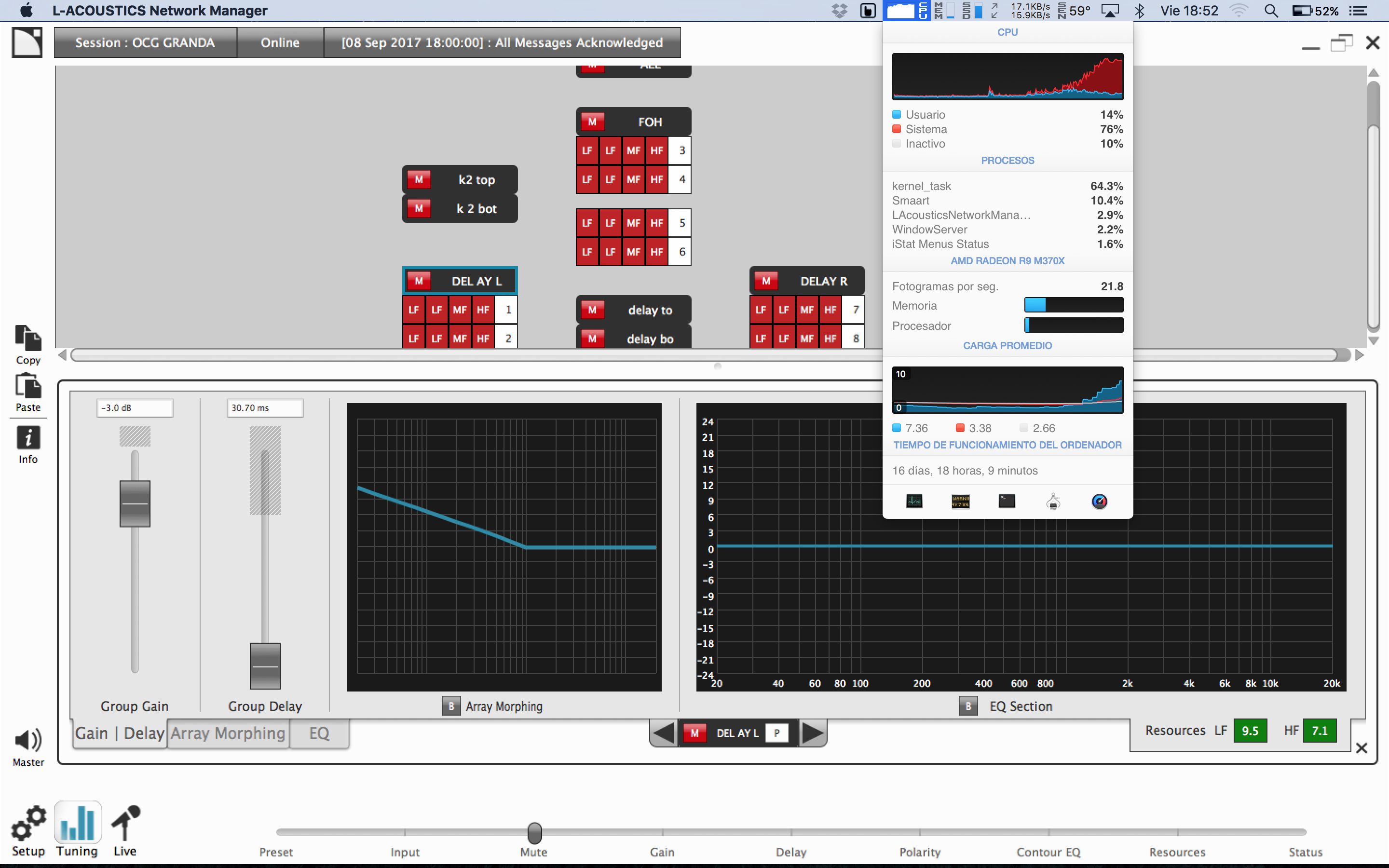Open the iStat Menus app icon in popup
Viewport: 1389px width, 868px height.
click(x=1099, y=501)
